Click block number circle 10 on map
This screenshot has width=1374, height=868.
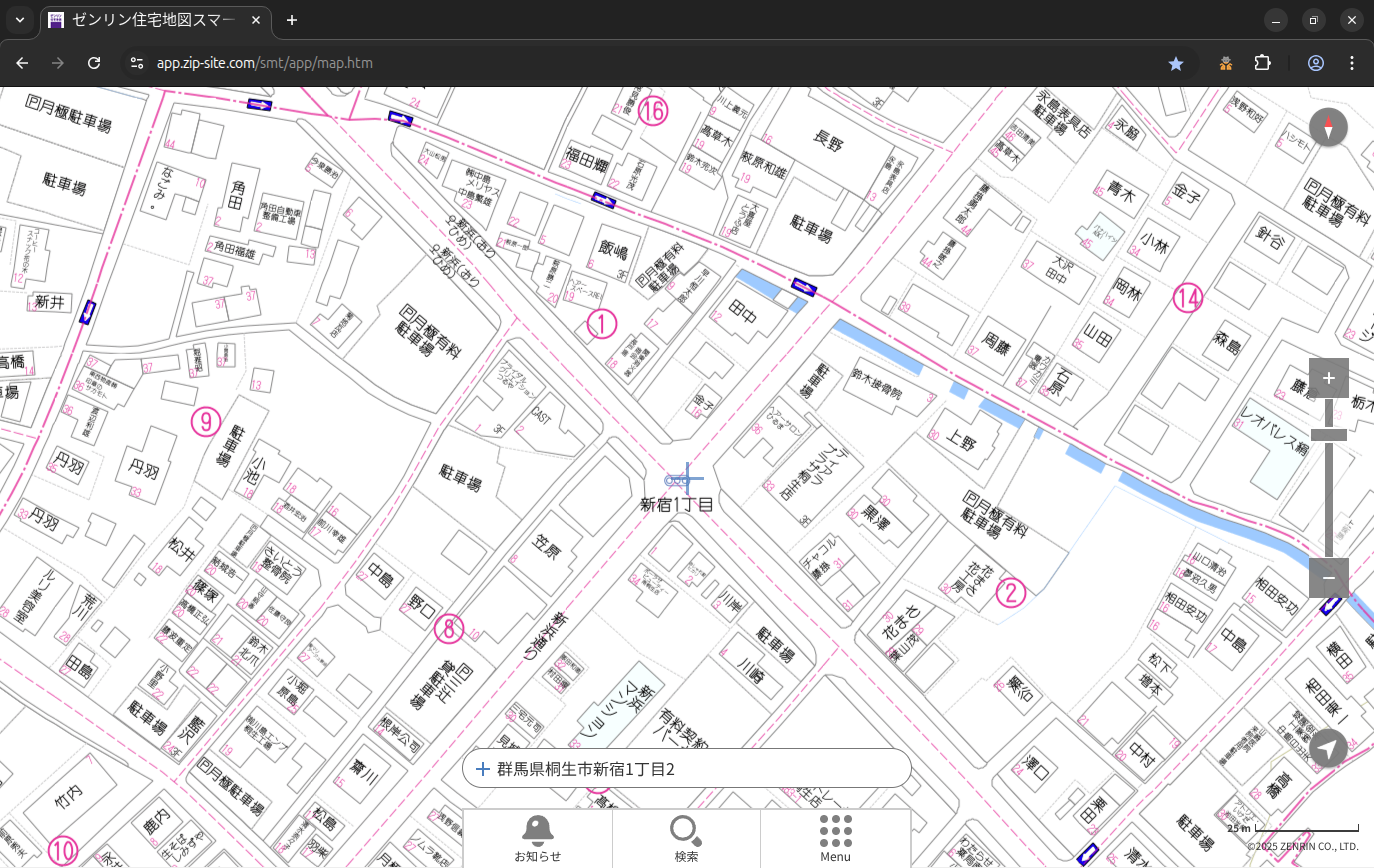(63, 851)
